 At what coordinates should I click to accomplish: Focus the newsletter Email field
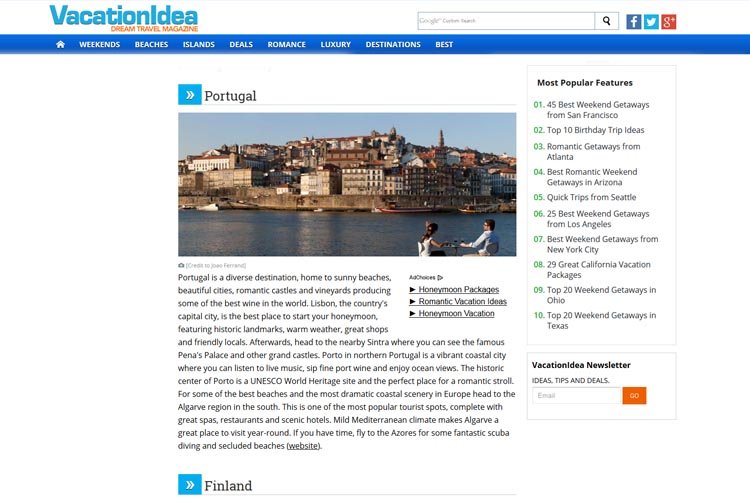(577, 396)
